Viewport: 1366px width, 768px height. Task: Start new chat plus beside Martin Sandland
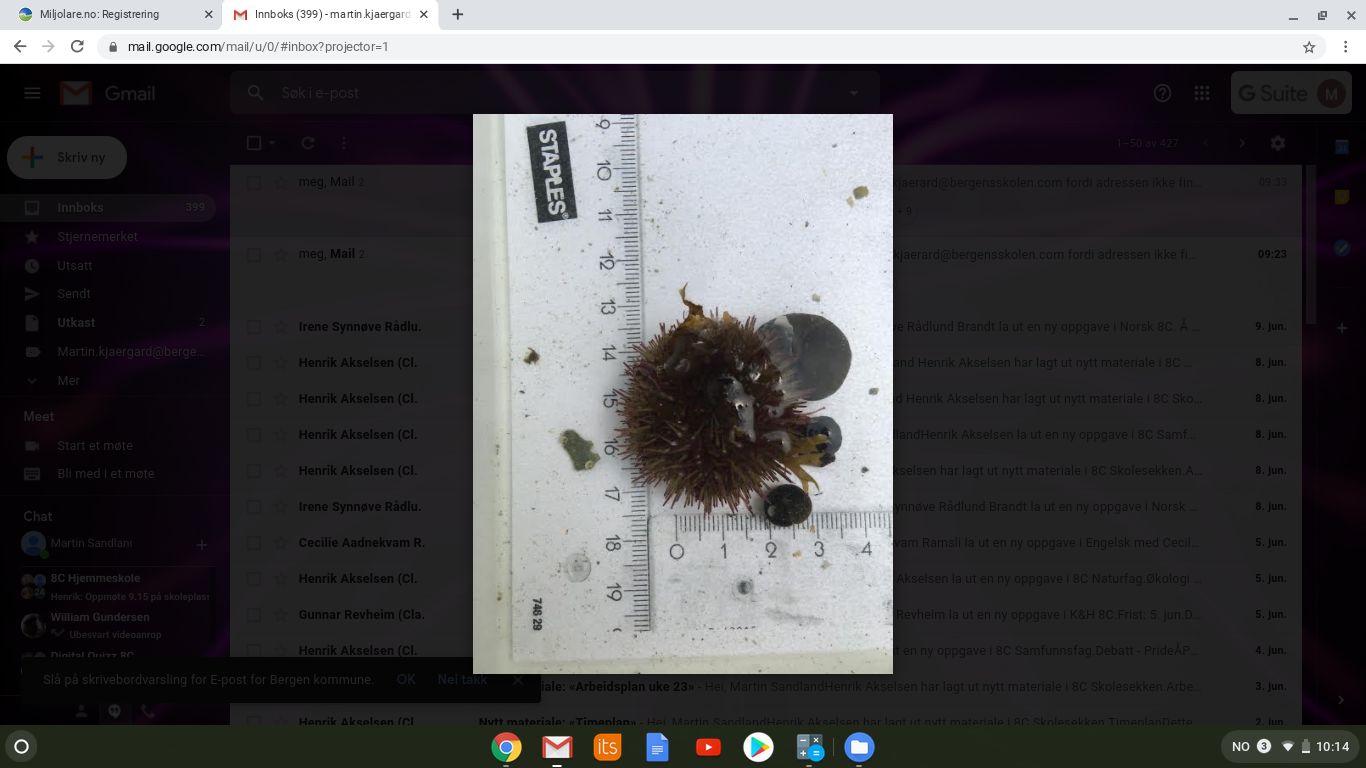202,545
